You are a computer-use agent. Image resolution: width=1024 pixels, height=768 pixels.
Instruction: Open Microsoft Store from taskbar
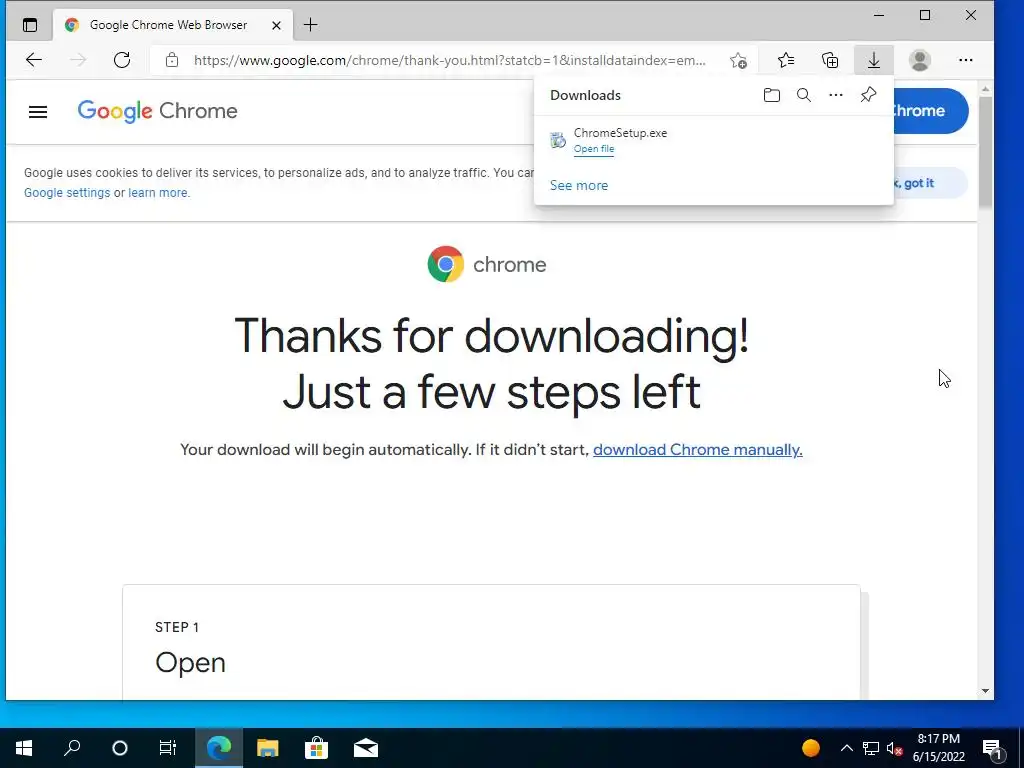316,748
